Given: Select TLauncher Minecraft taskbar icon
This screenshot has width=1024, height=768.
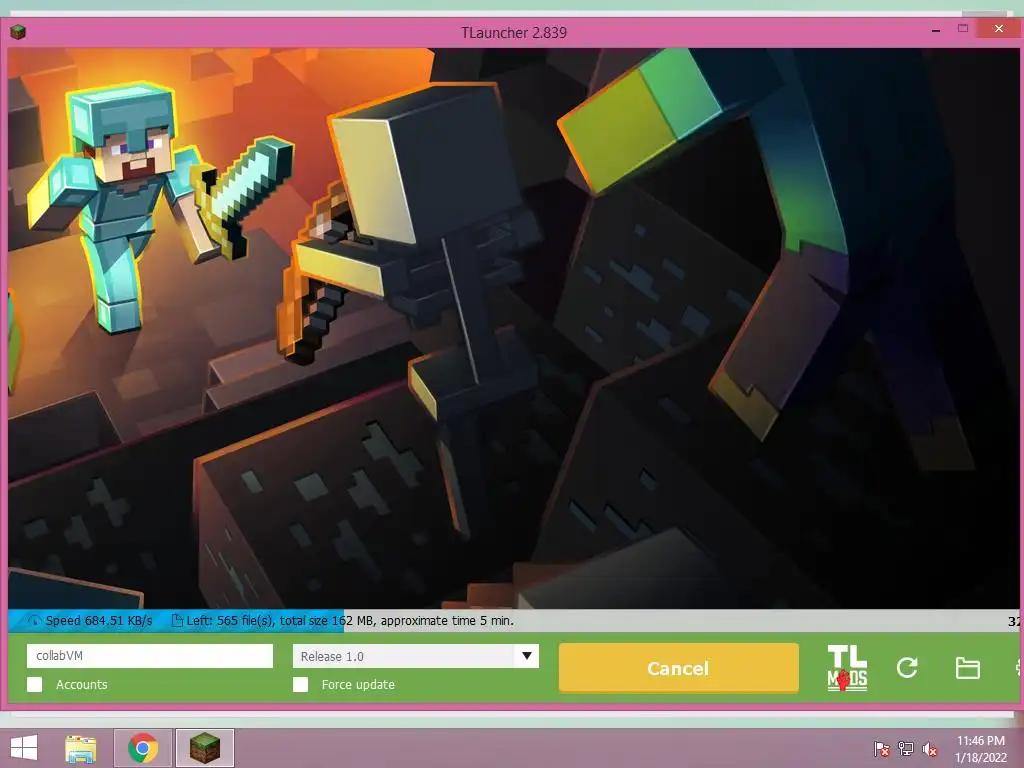Looking at the screenshot, I should click(x=204, y=748).
